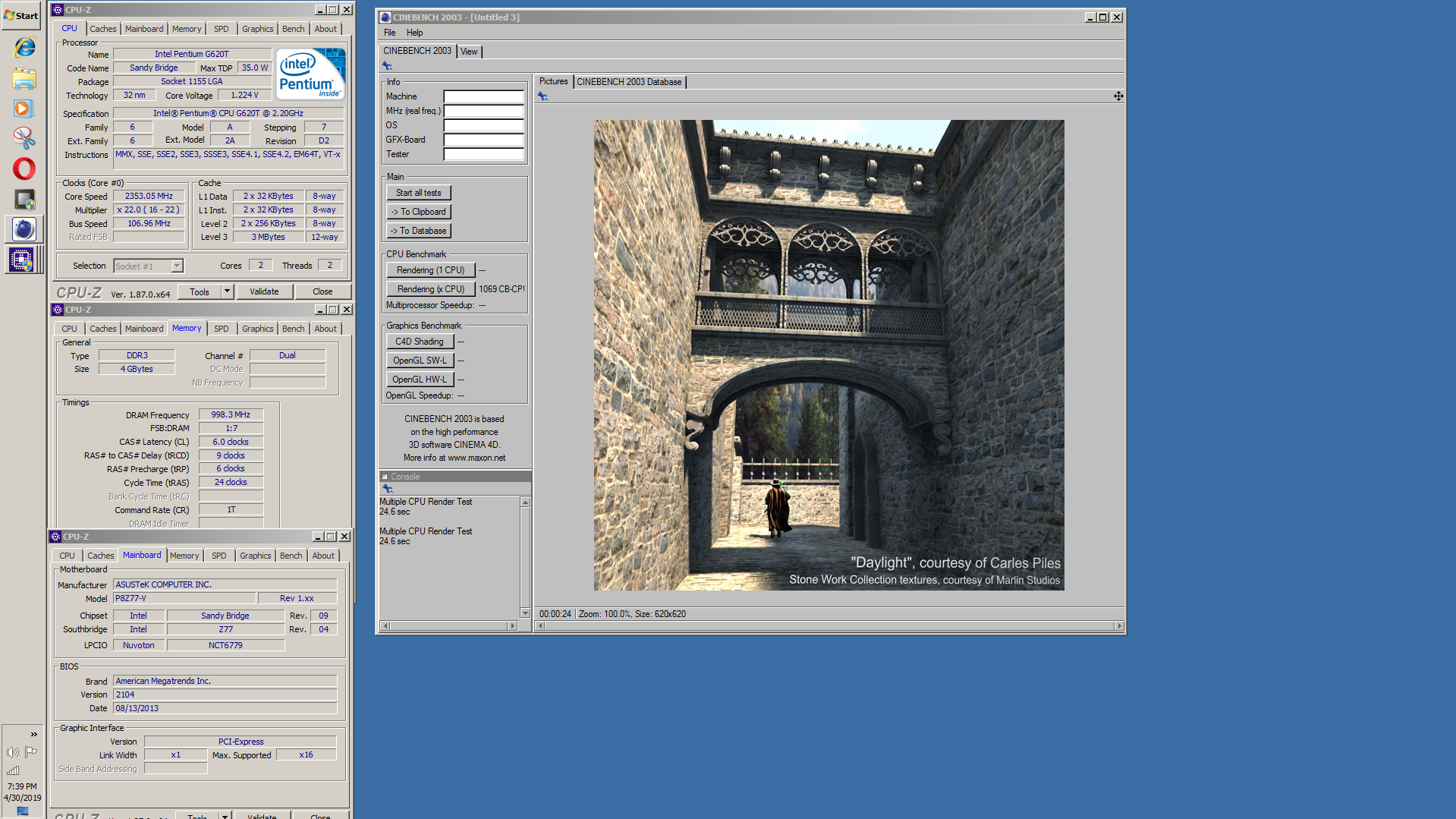The height and width of the screenshot is (819, 1456).
Task: Open the Snipping Tool taskbar icon
Action: coord(24,138)
